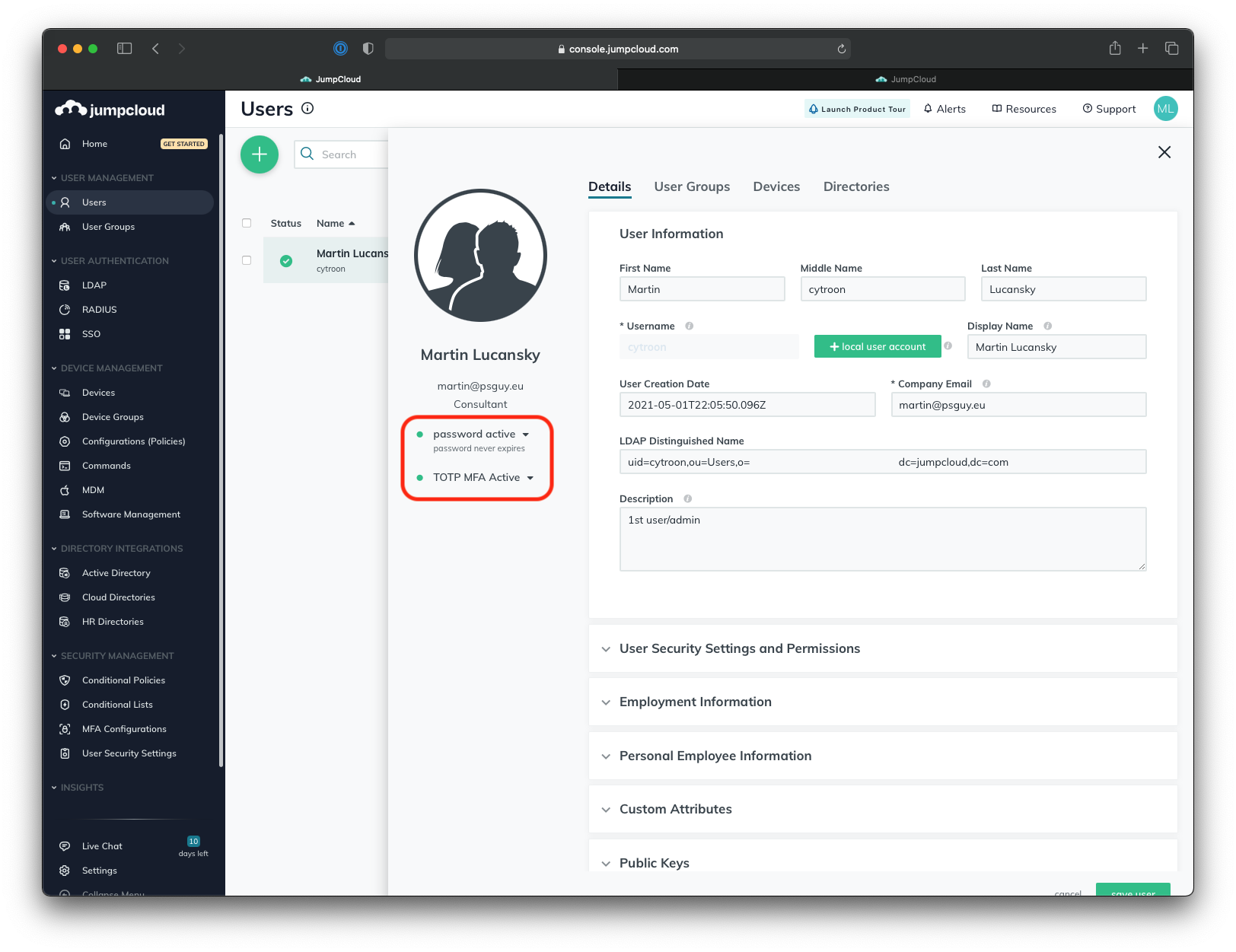Click Safari's back navigation arrow
Viewport: 1236px width, 952px height.
pos(155,49)
